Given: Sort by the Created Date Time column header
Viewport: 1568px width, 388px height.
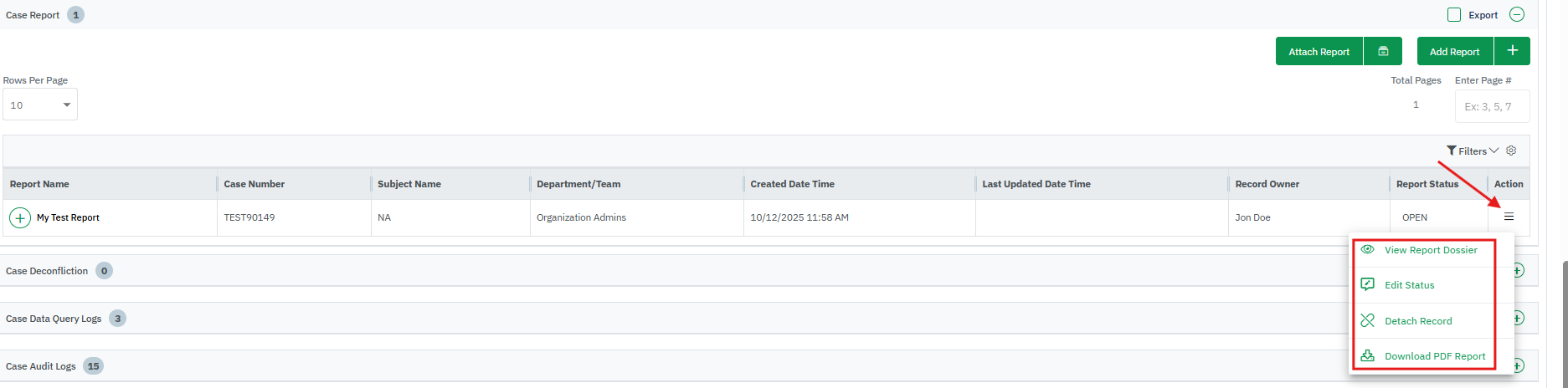Looking at the screenshot, I should [x=792, y=184].
